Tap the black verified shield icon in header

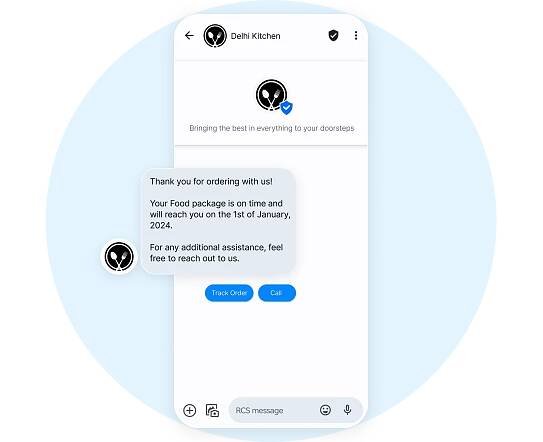pos(333,35)
